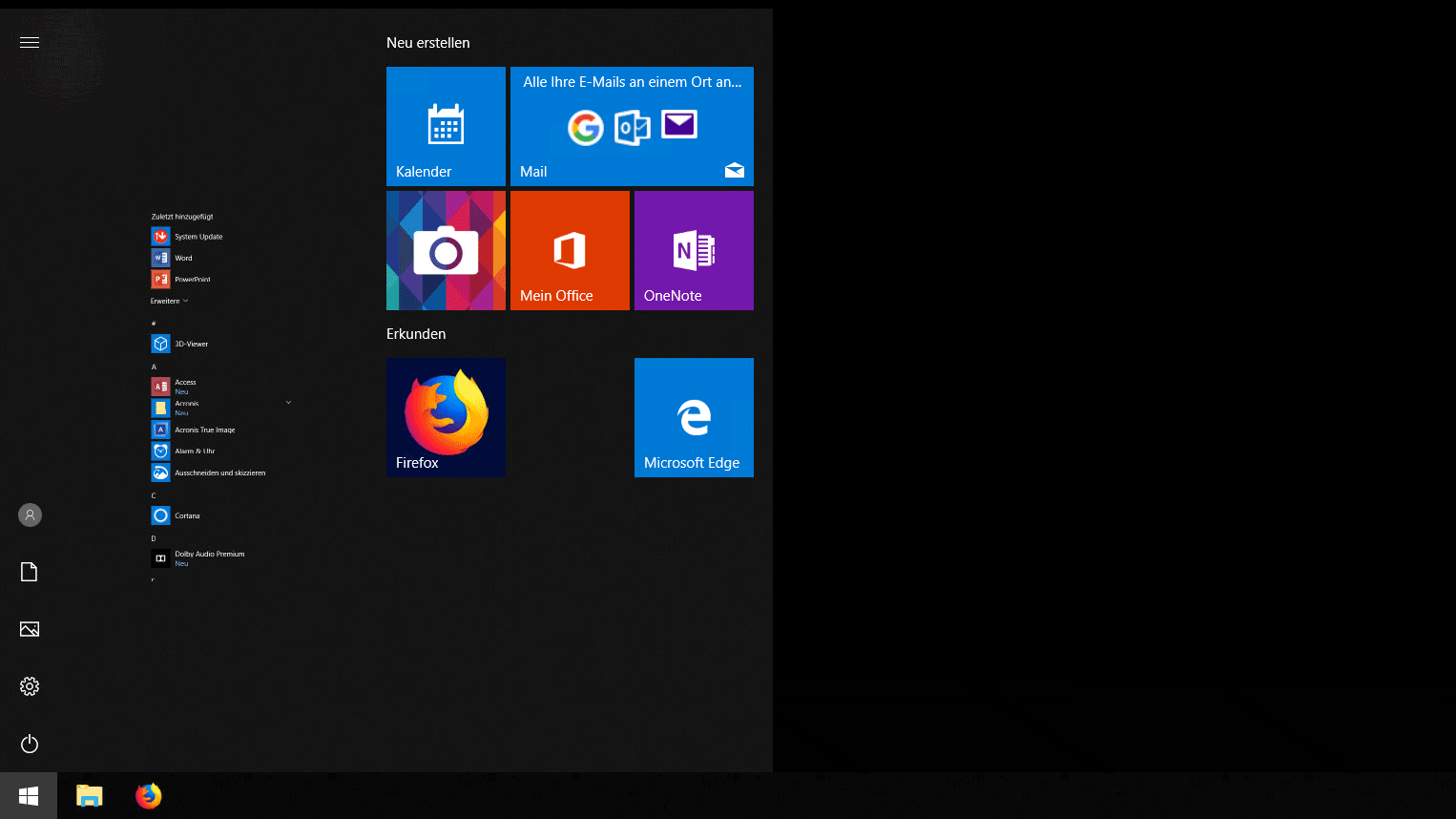This screenshot has height=819, width=1456.
Task: Open the Documents icon in Start sidebar
Action: tap(30, 572)
